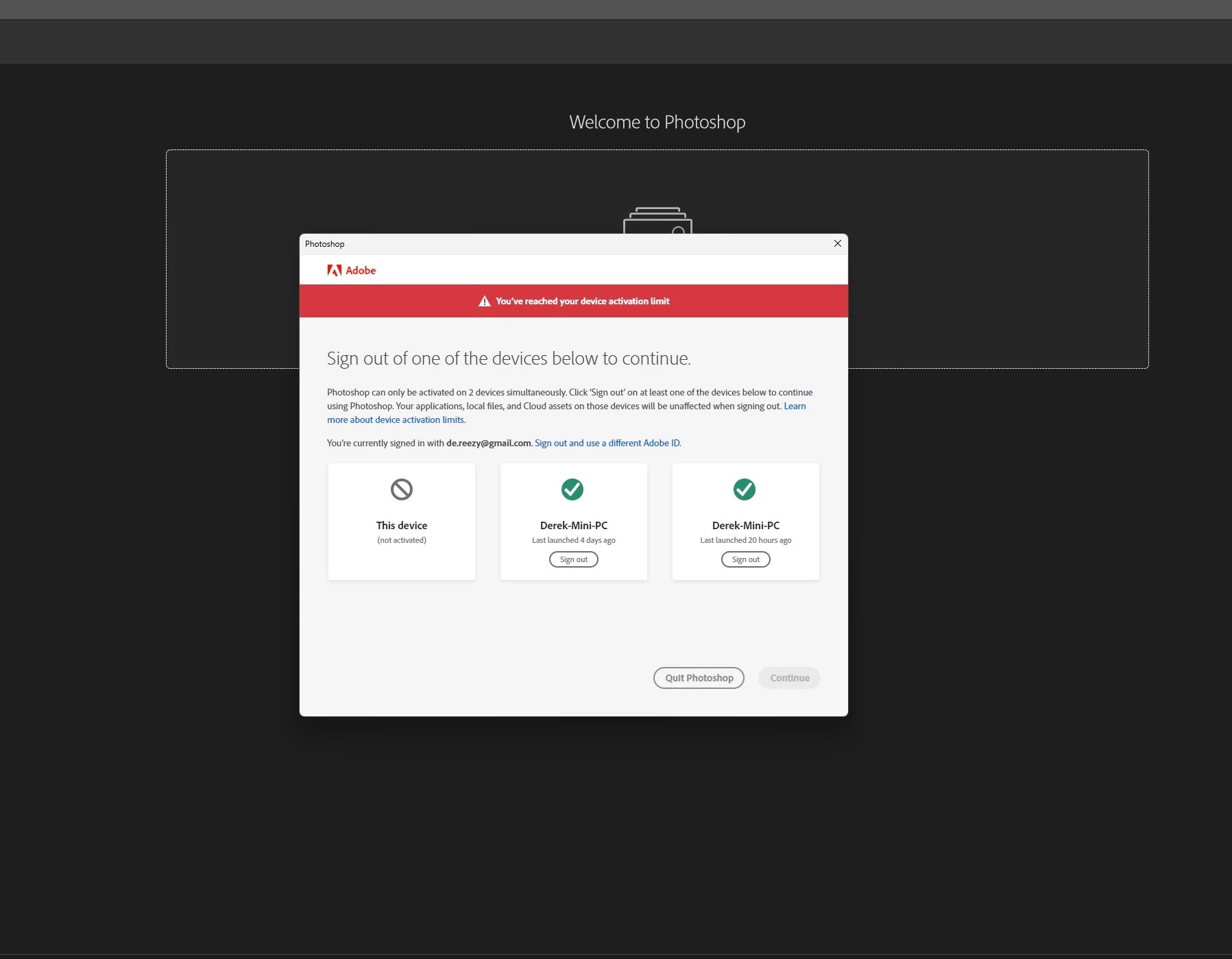Click the 'Photoshop' dialog title text
Viewport: 1232px width, 959px height.
[x=324, y=244]
